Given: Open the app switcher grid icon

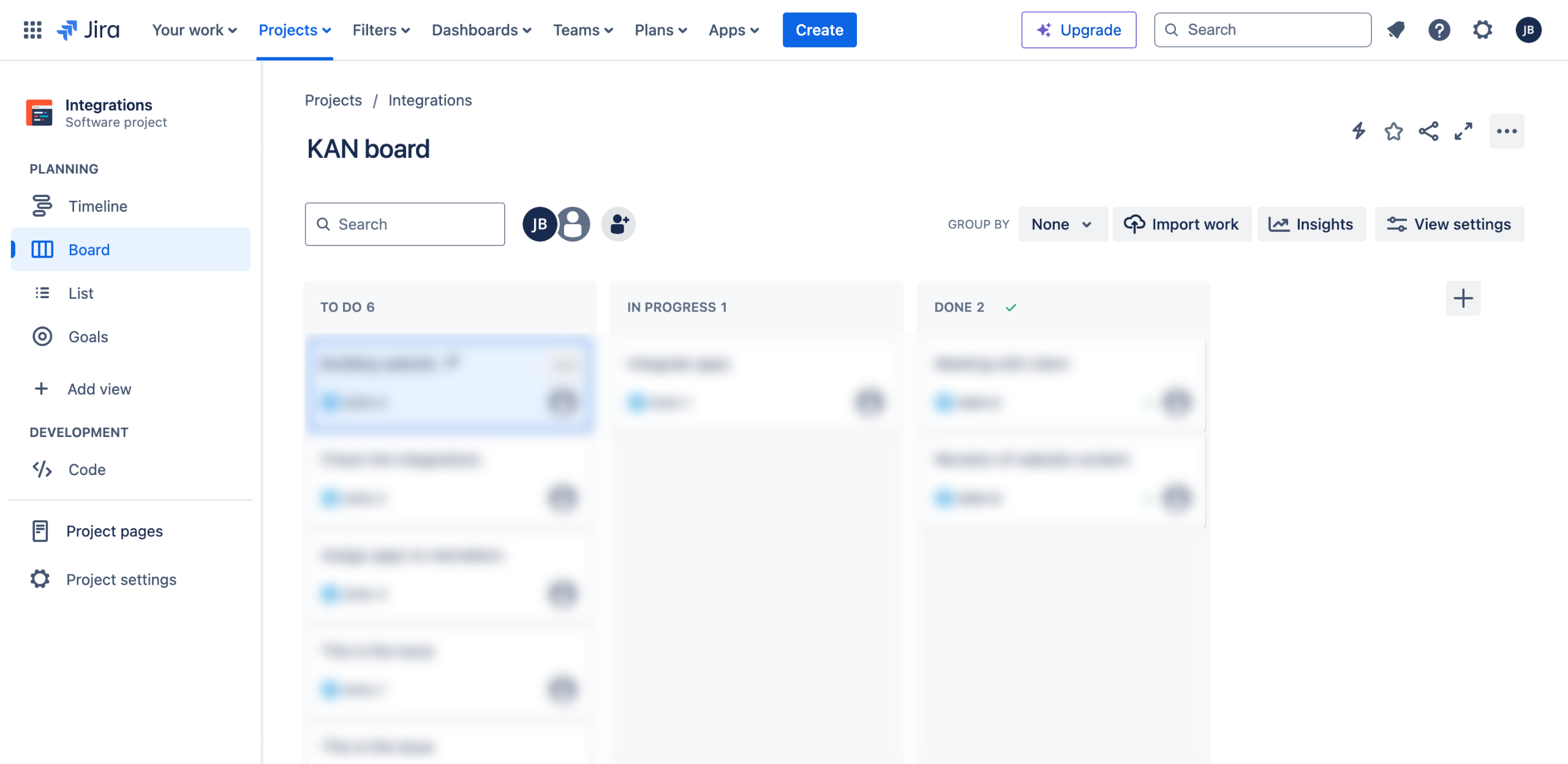Looking at the screenshot, I should click(x=32, y=30).
